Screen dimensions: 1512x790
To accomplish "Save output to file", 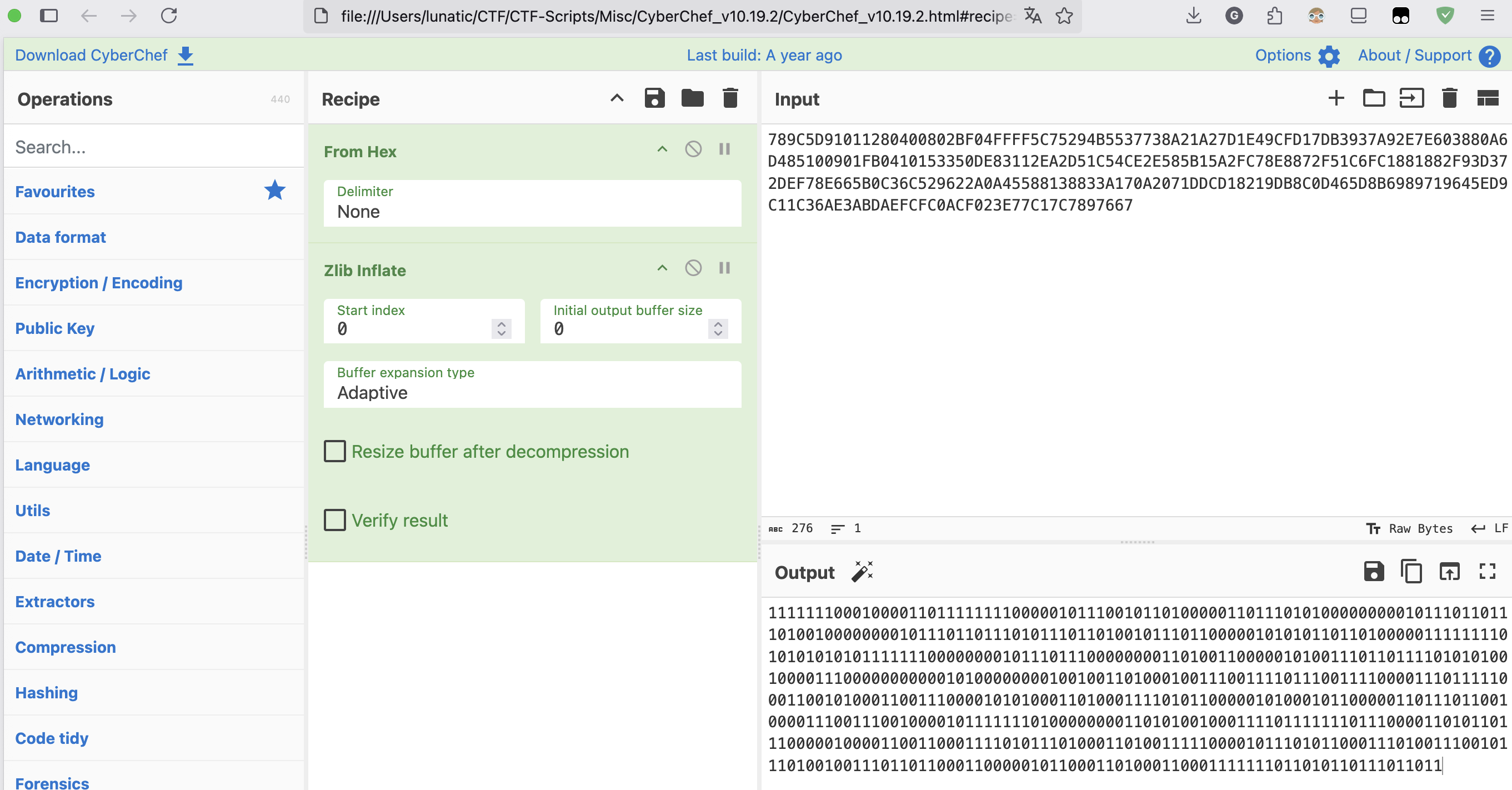I will pos(1374,571).
